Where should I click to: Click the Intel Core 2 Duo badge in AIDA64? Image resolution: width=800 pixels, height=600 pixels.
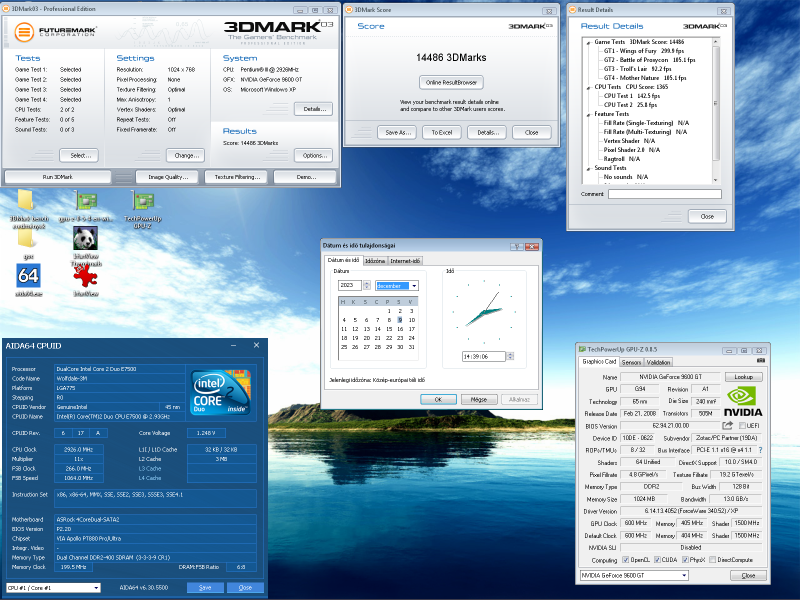[220, 392]
